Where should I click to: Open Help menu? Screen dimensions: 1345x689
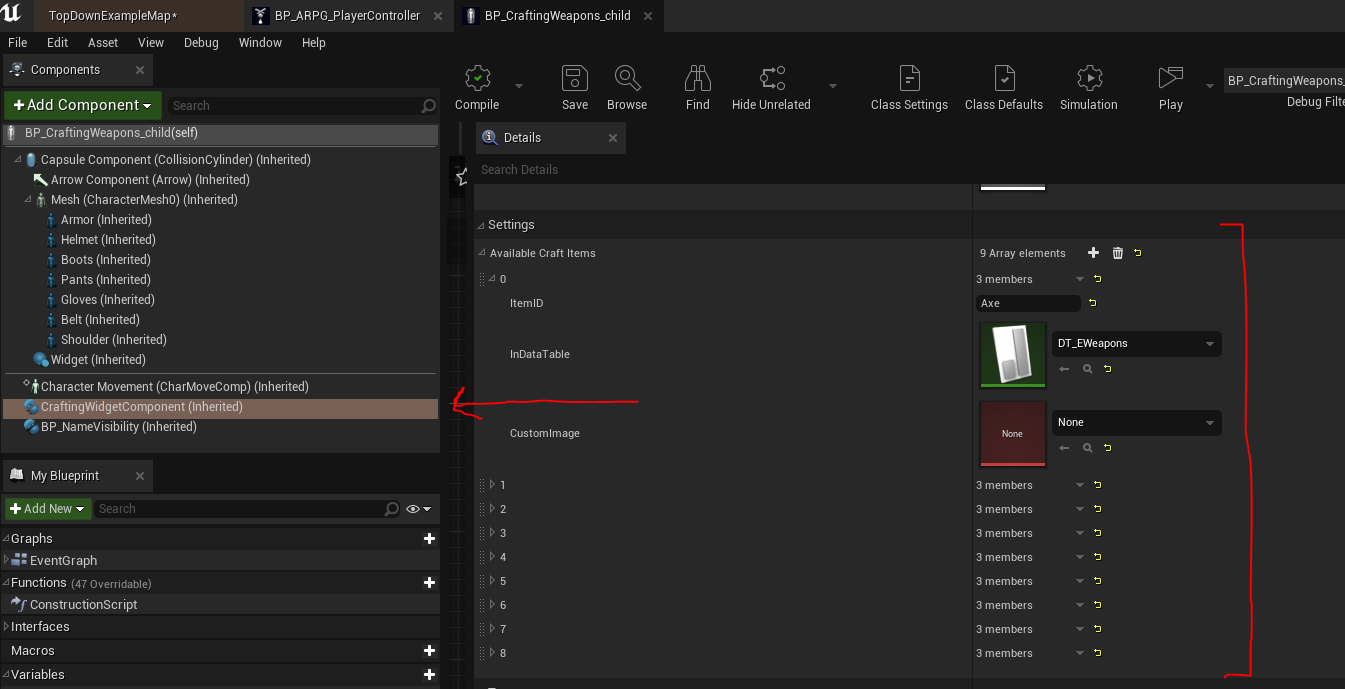[314, 42]
